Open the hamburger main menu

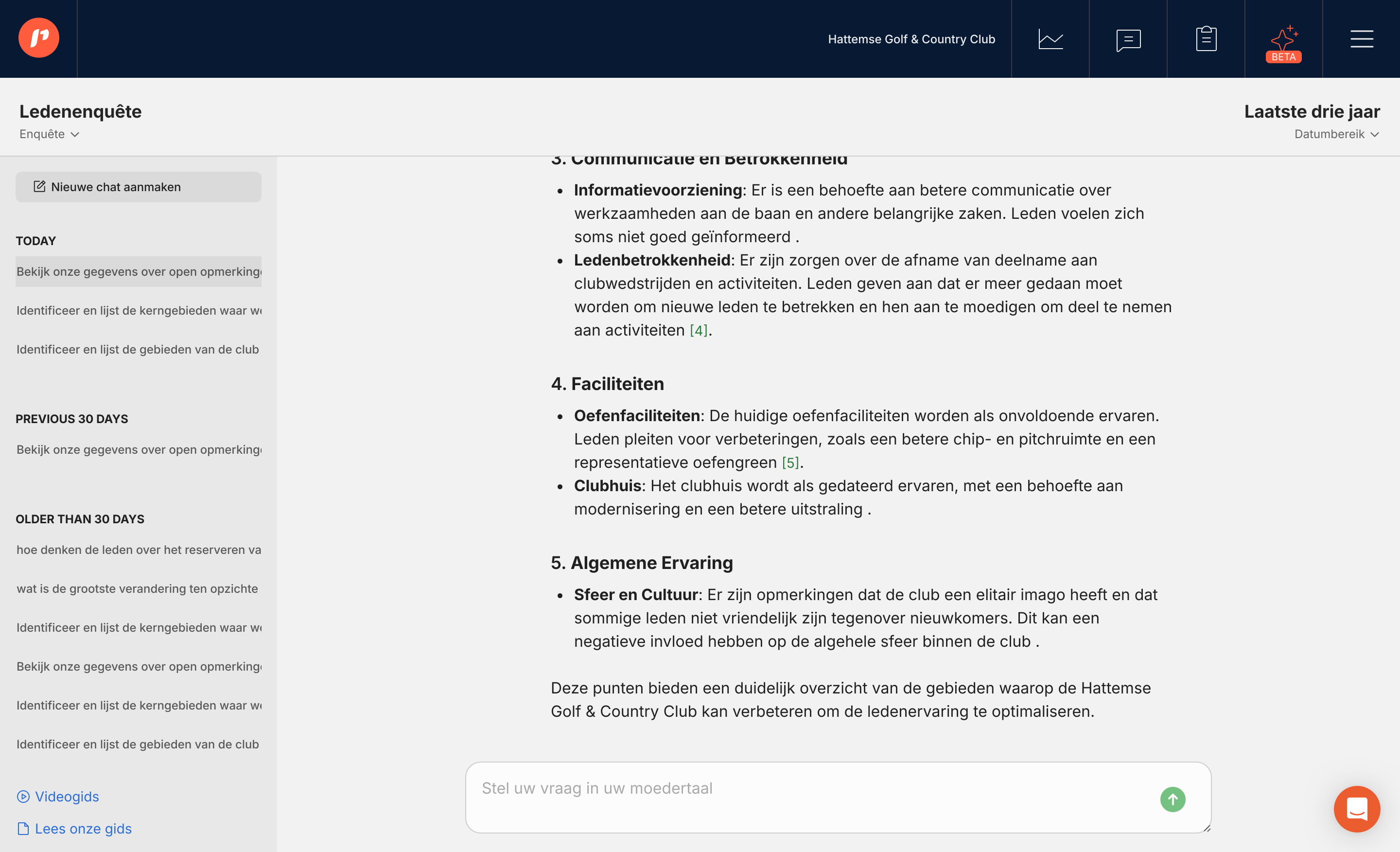tap(1362, 39)
